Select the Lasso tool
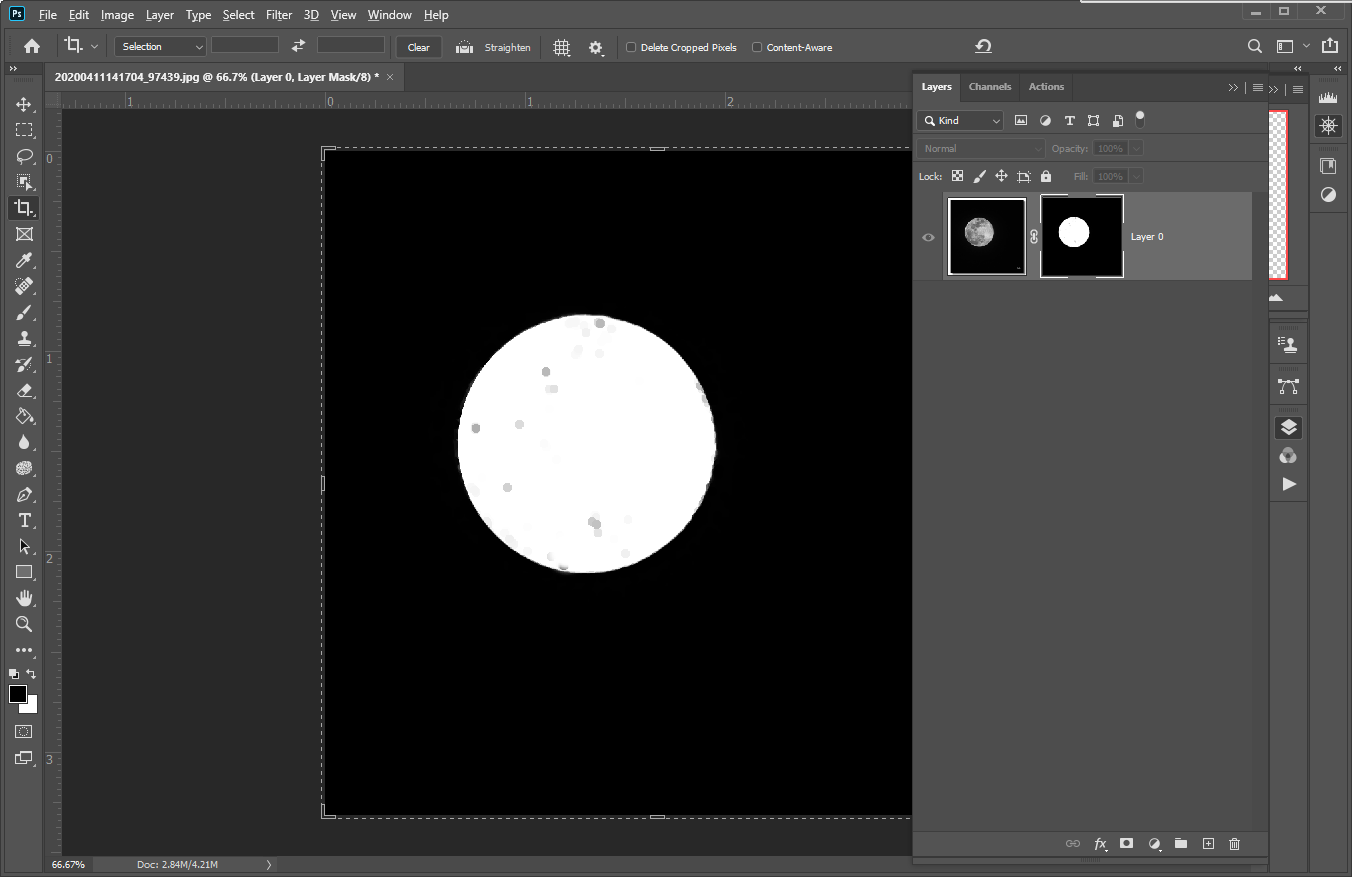Image resolution: width=1352 pixels, height=877 pixels. click(24, 156)
